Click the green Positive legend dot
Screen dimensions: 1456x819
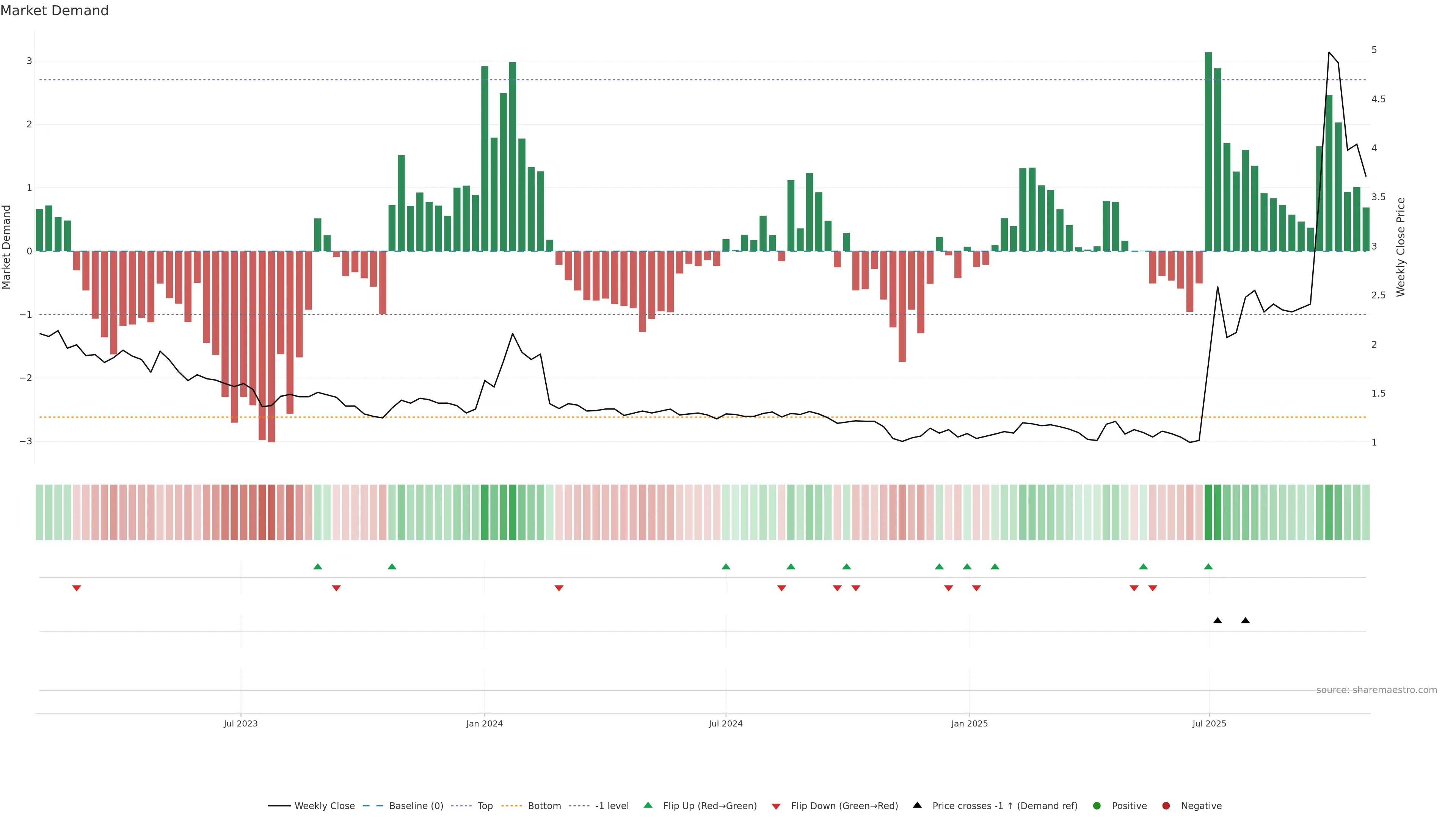[1097, 805]
